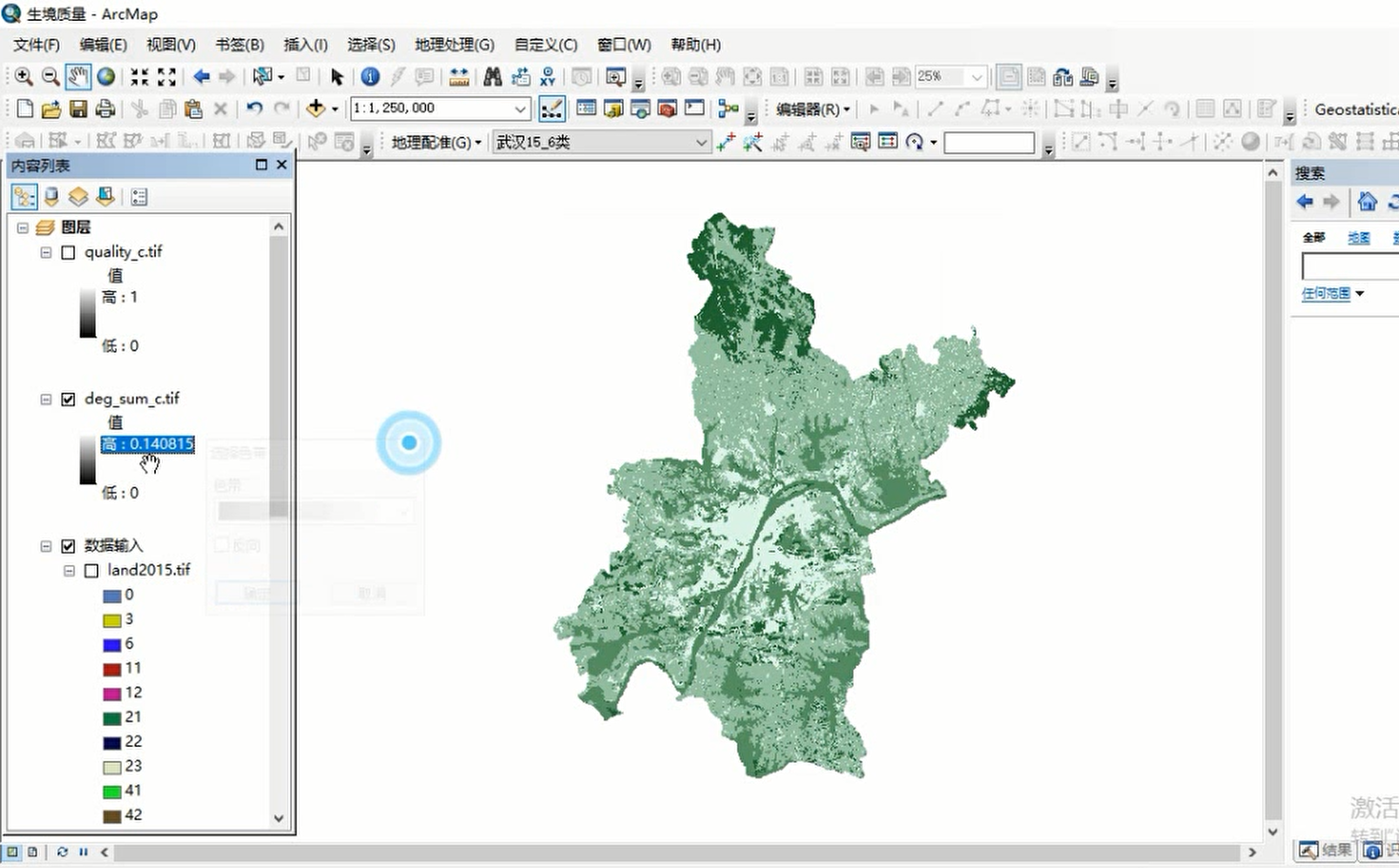
Task: Turn on land2015.tif layer visibility
Action: pyautogui.click(x=91, y=571)
